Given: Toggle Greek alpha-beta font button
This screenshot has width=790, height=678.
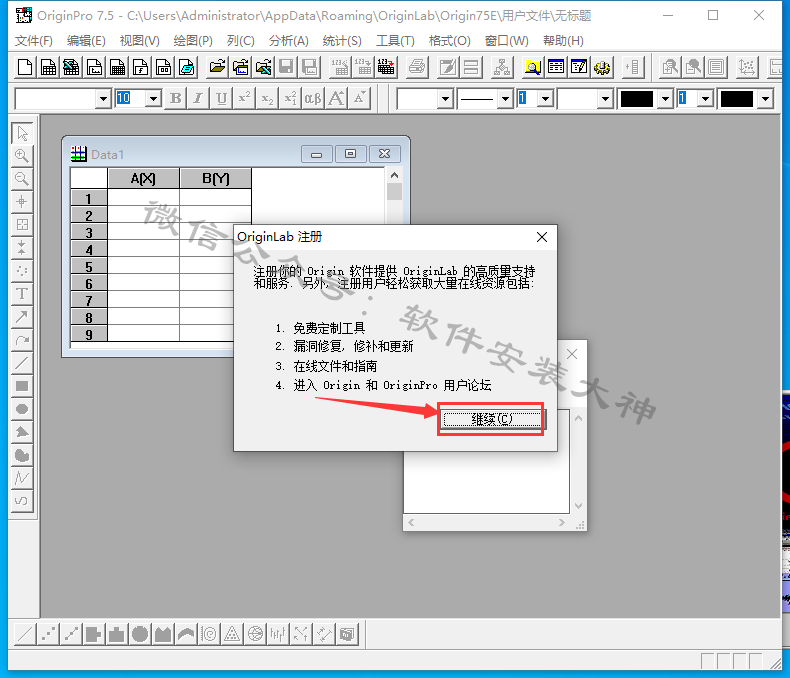Looking at the screenshot, I should tap(313, 98).
